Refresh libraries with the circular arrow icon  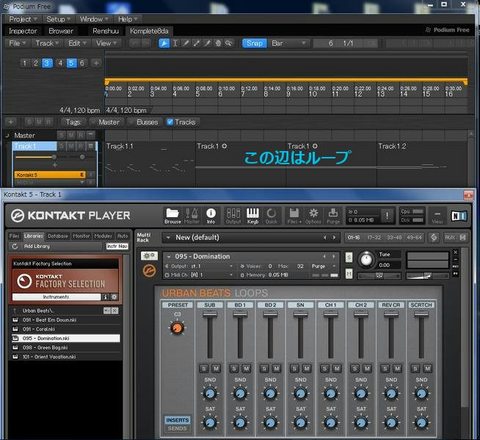click(x=15, y=246)
